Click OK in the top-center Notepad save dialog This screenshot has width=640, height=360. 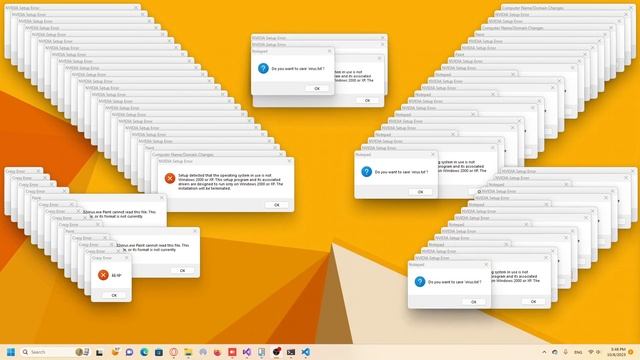pos(317,88)
